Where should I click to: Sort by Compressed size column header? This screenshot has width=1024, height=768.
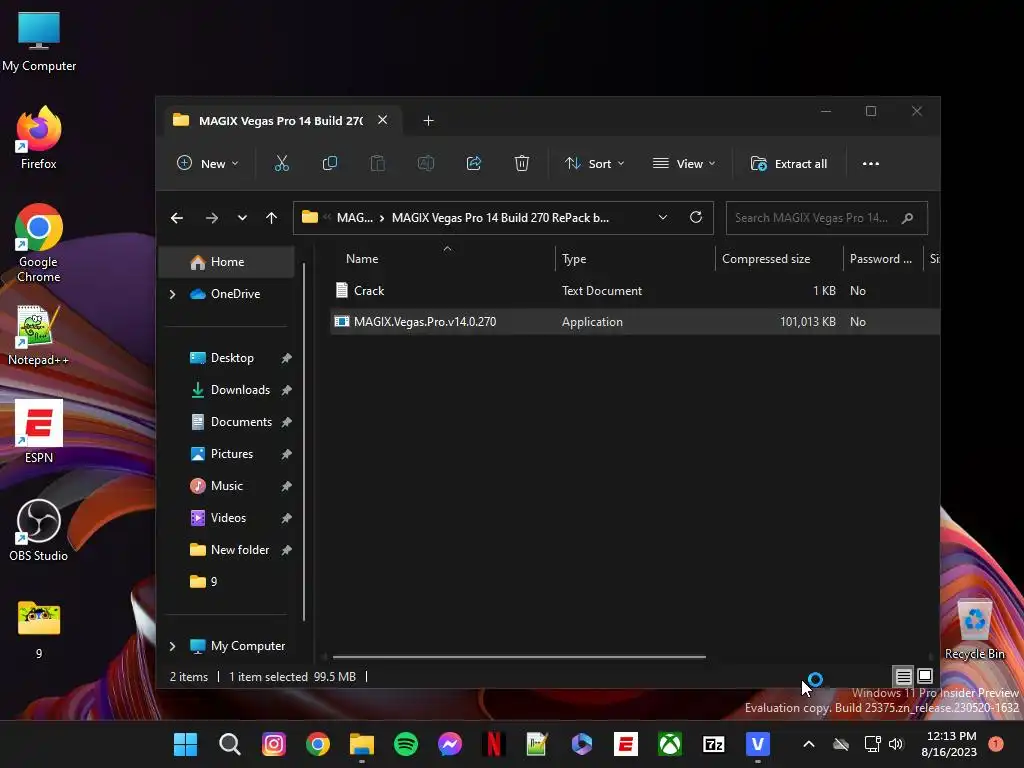[x=766, y=259]
